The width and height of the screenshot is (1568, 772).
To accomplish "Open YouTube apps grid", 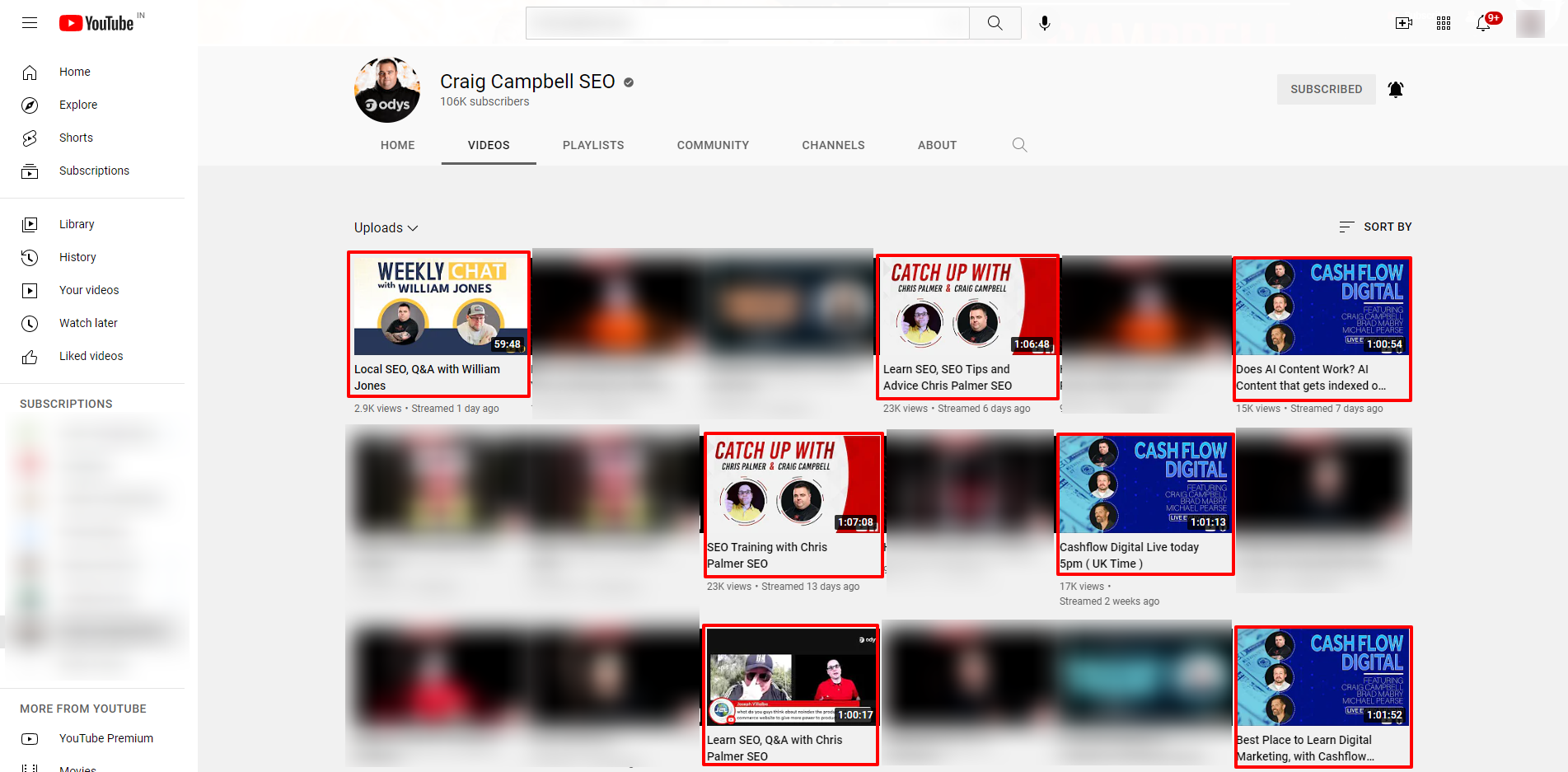I will (x=1444, y=23).
